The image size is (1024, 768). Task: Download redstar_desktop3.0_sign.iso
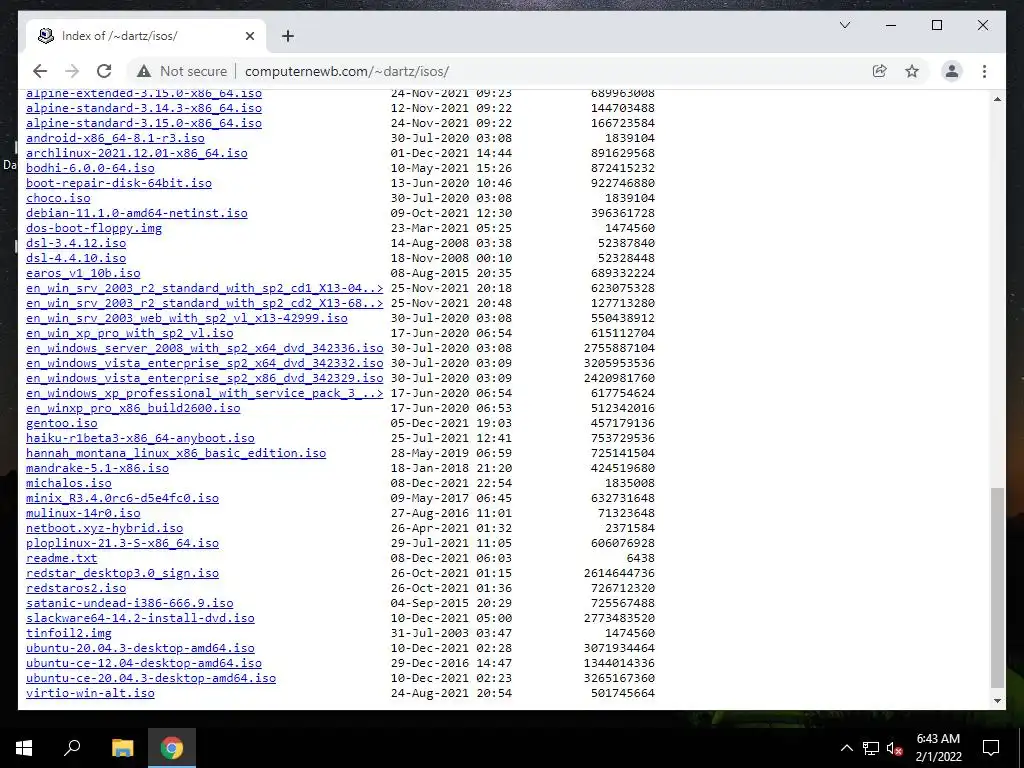(x=122, y=574)
